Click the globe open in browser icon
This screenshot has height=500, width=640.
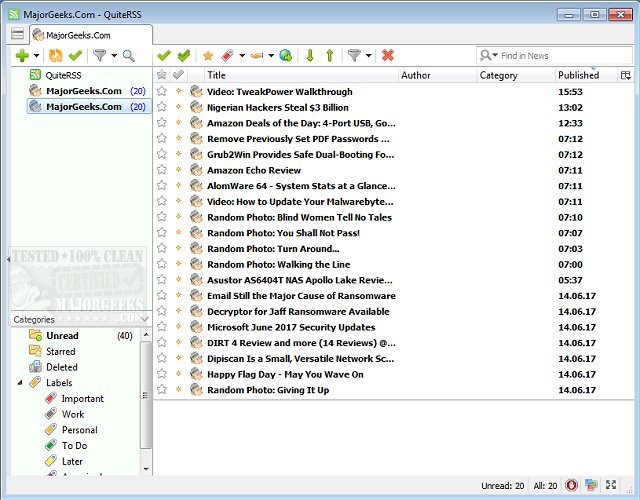pos(285,56)
